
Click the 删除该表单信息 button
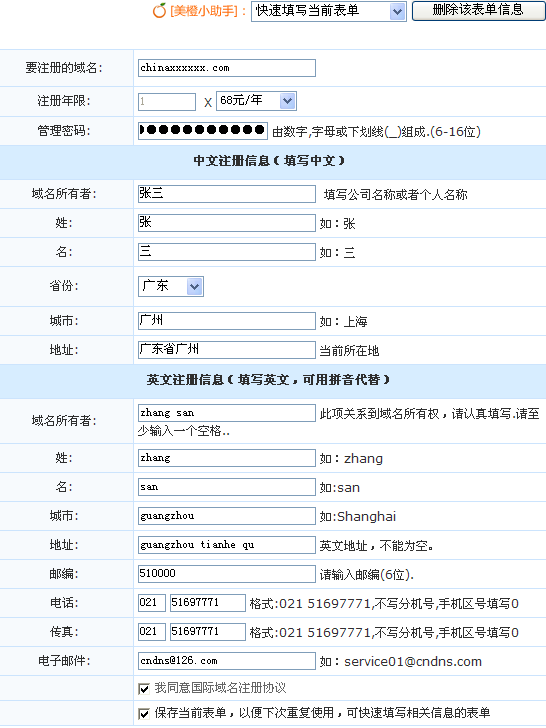[x=478, y=11]
